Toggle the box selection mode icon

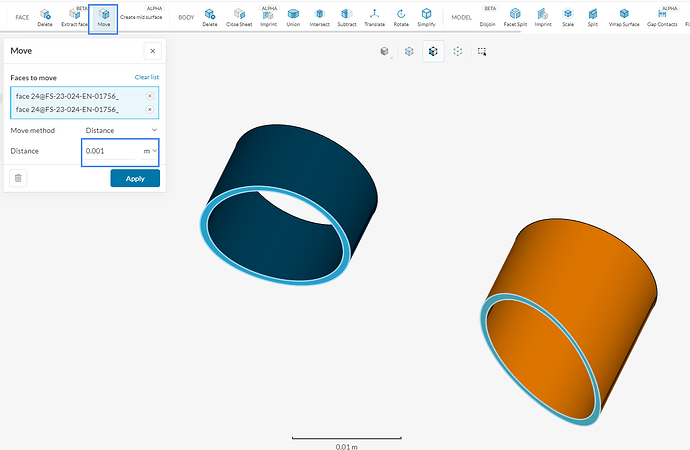[482, 51]
